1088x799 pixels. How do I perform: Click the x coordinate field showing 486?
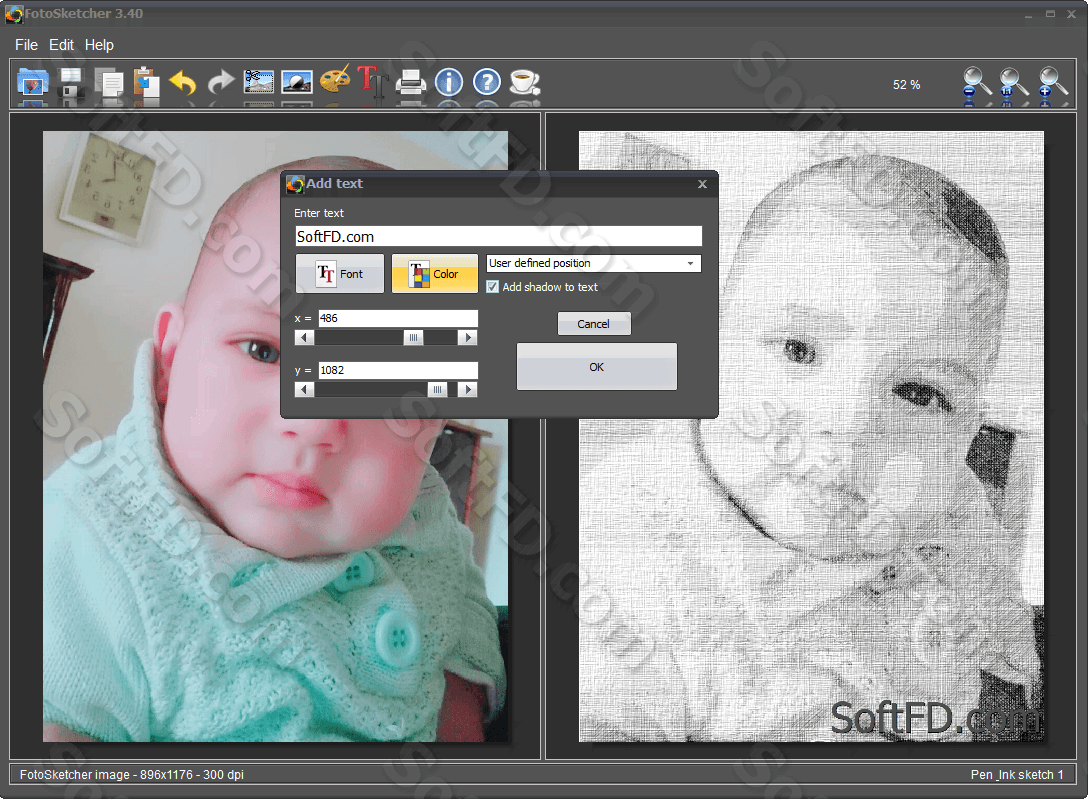coord(398,318)
